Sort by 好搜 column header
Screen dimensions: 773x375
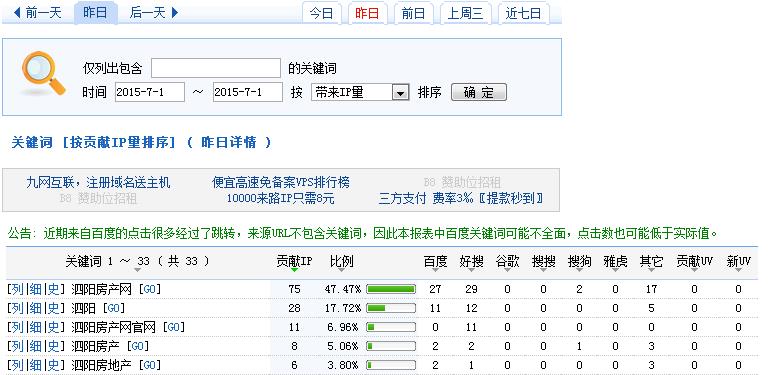[471, 262]
